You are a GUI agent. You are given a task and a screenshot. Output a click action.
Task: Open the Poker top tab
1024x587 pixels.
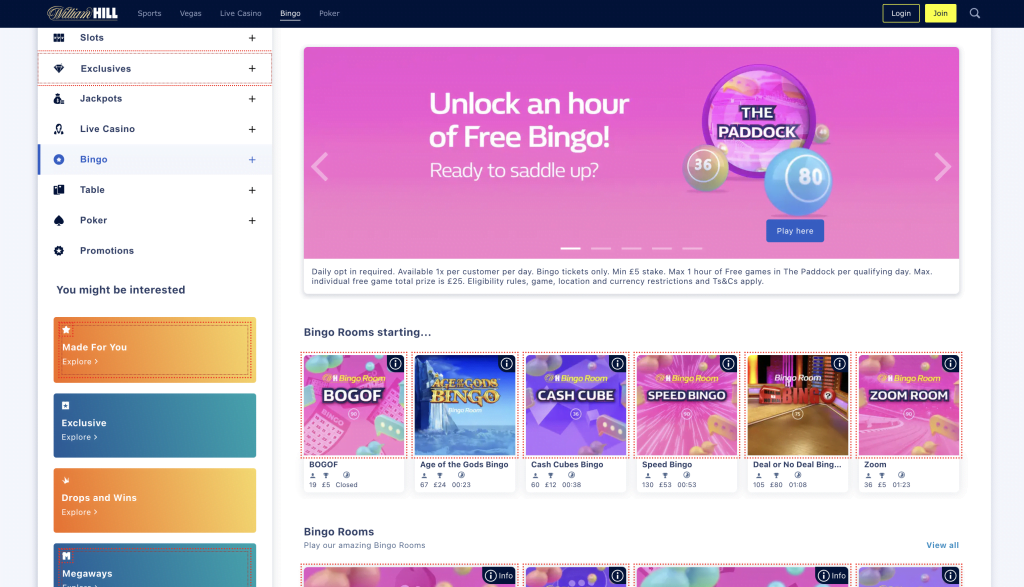(x=329, y=14)
